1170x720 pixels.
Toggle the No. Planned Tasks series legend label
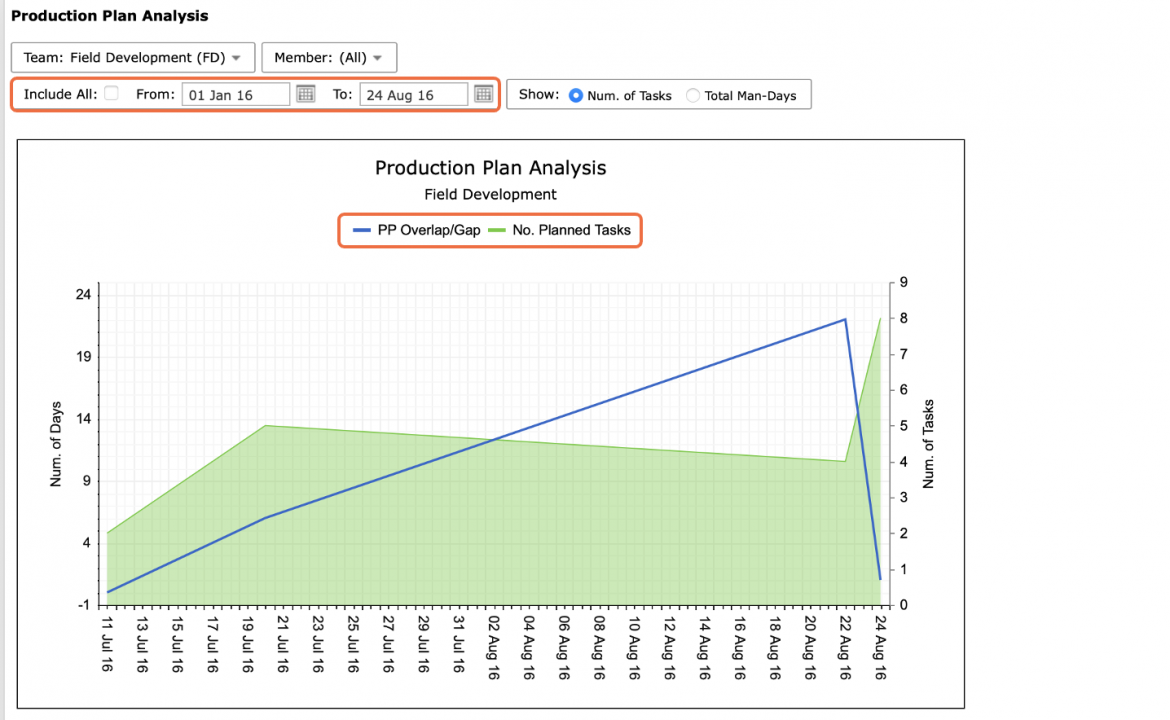[x=572, y=231]
